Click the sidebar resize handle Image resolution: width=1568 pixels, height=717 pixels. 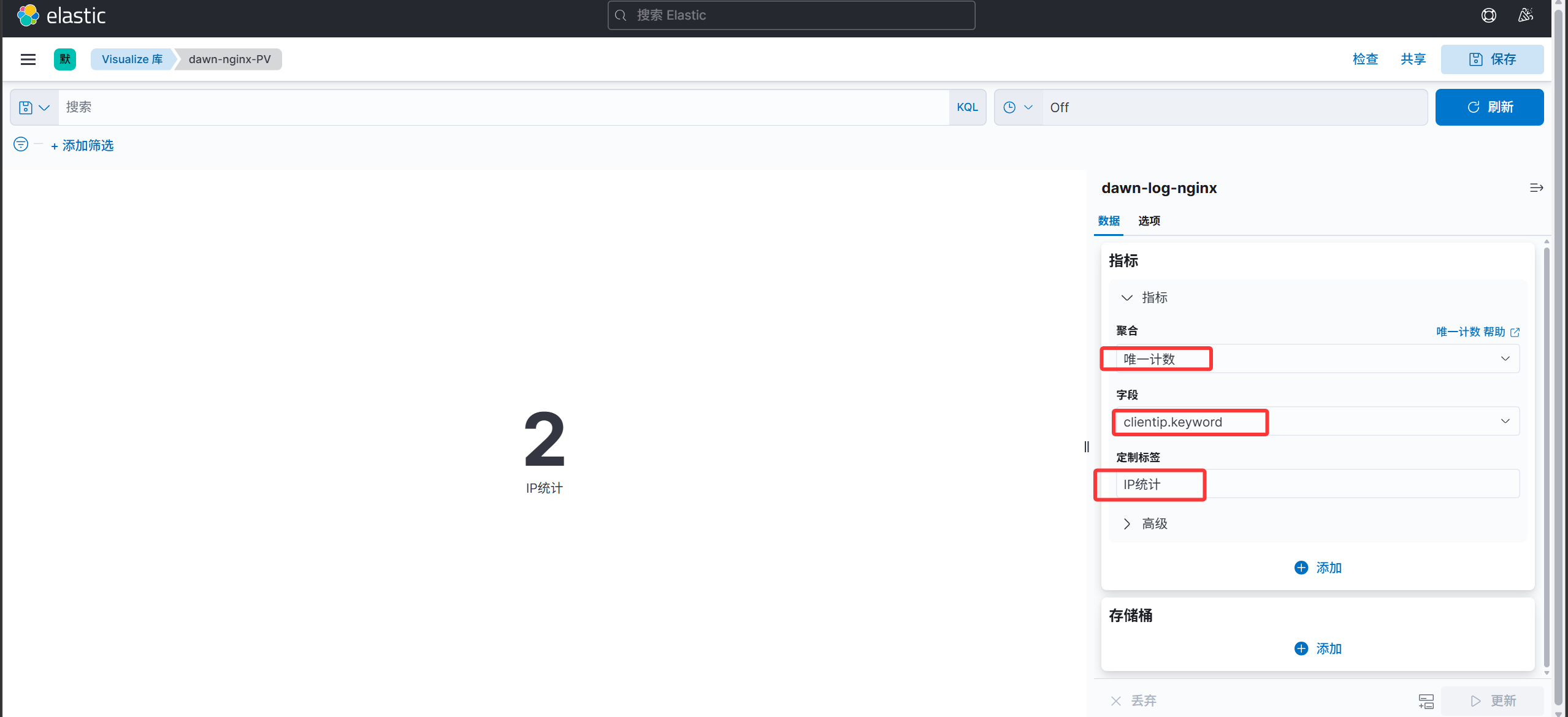click(1087, 447)
